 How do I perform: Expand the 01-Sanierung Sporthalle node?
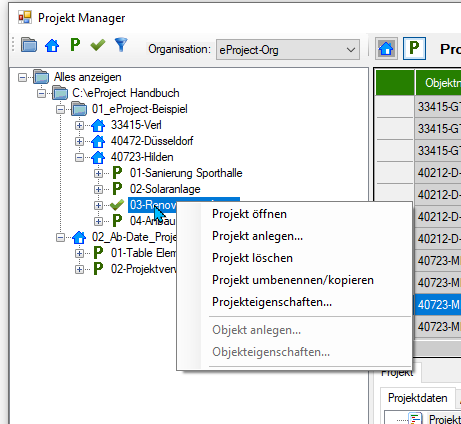[98, 174]
